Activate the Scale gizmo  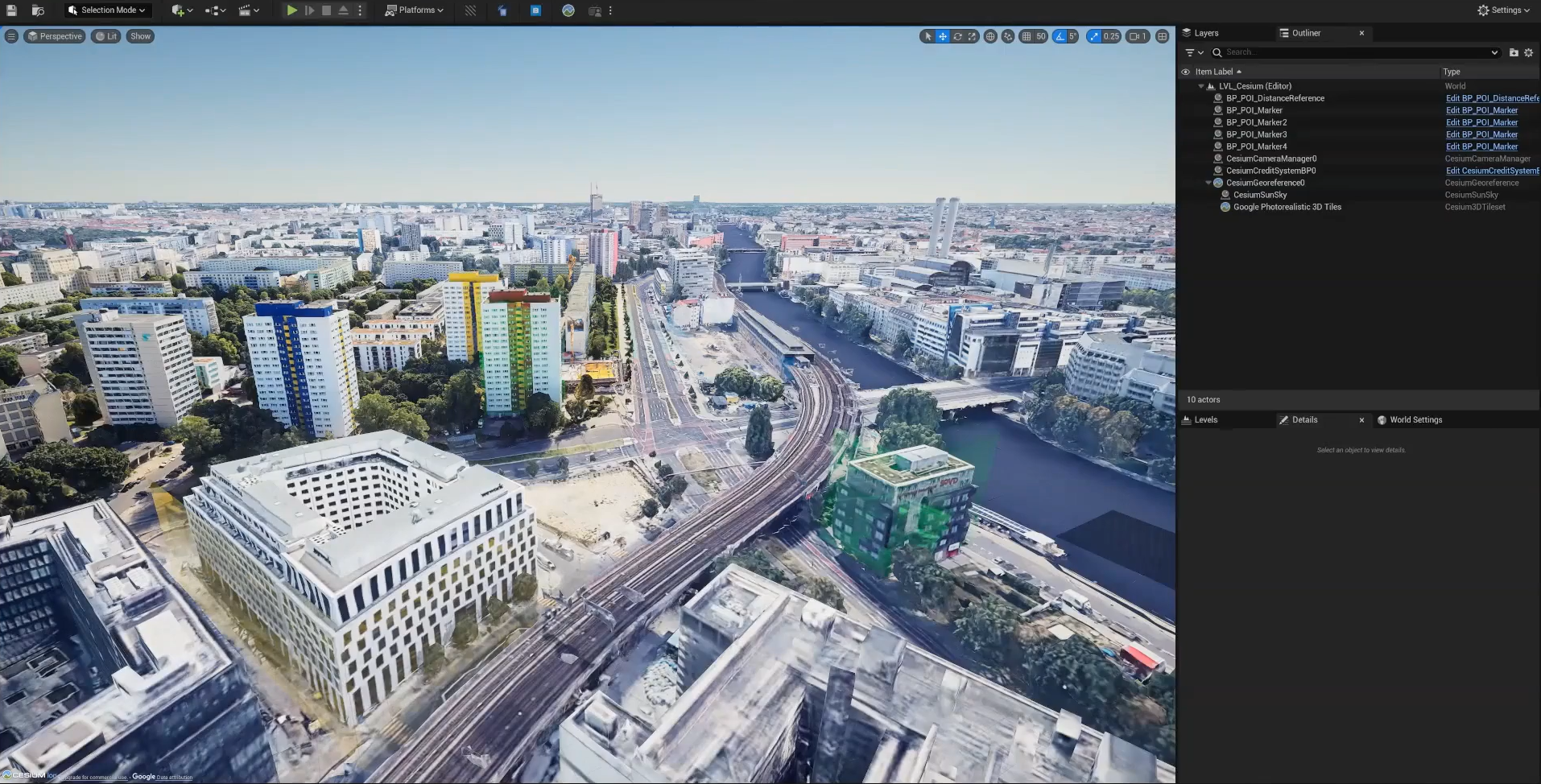click(x=972, y=36)
